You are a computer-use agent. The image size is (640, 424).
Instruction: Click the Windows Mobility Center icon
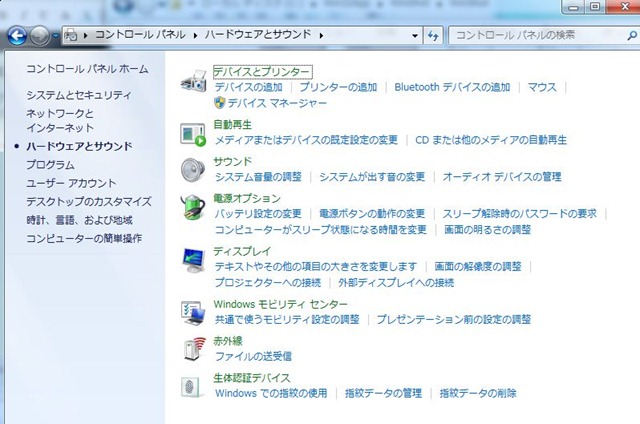(x=193, y=313)
